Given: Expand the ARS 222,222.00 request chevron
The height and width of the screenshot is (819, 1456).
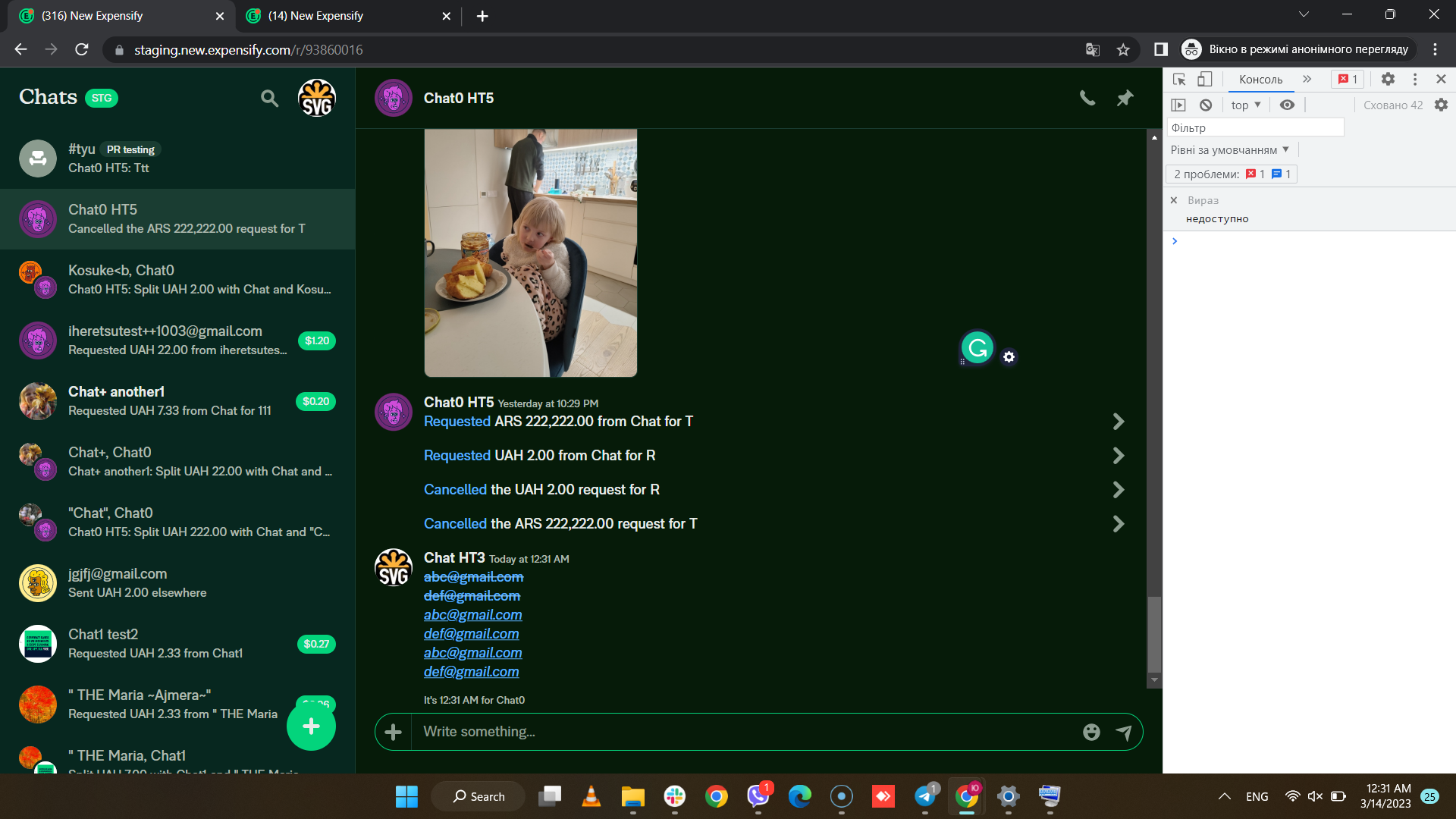Looking at the screenshot, I should point(1119,421).
